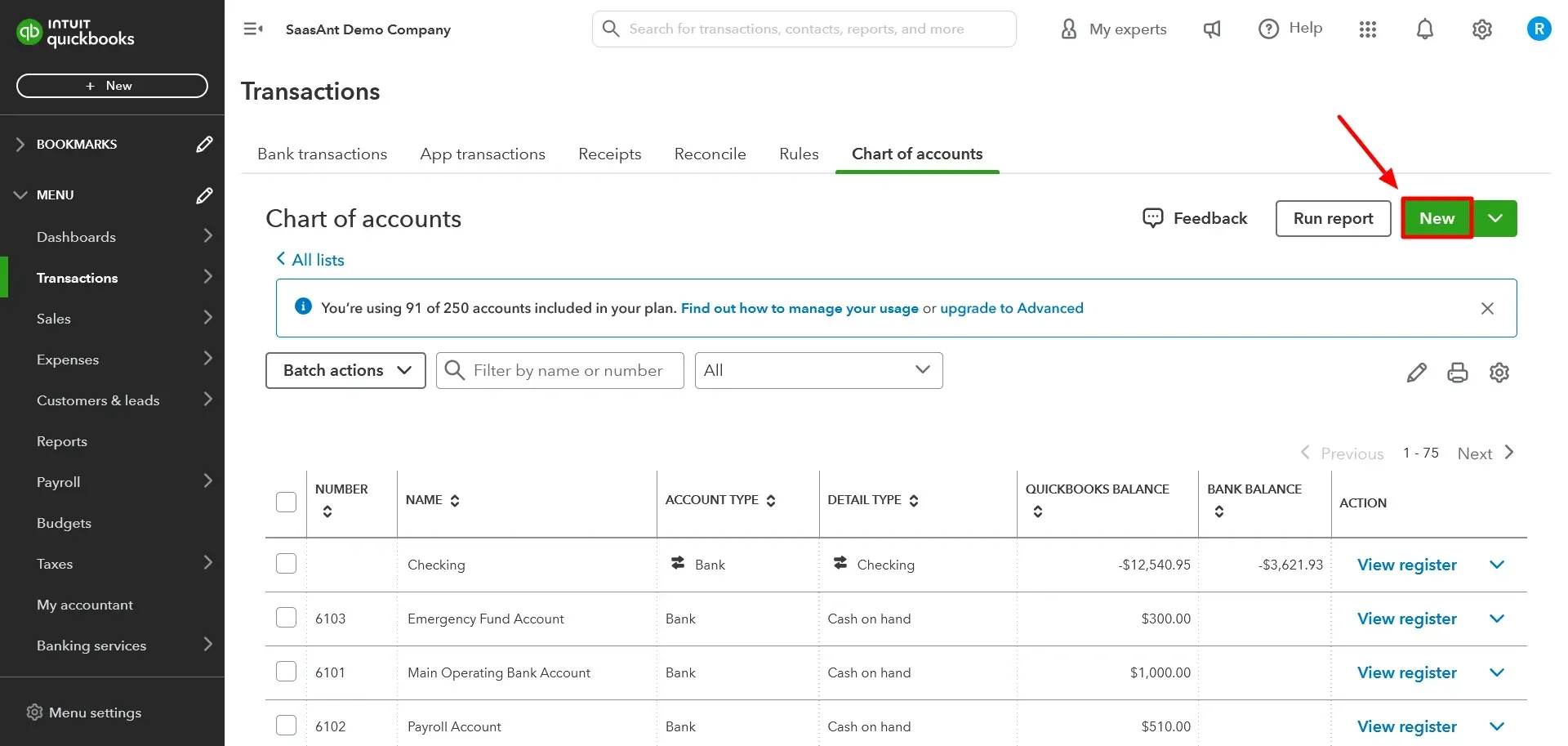Focus the Filter by name or number field
Viewport: 1568px width, 746px height.
pyautogui.click(x=559, y=370)
